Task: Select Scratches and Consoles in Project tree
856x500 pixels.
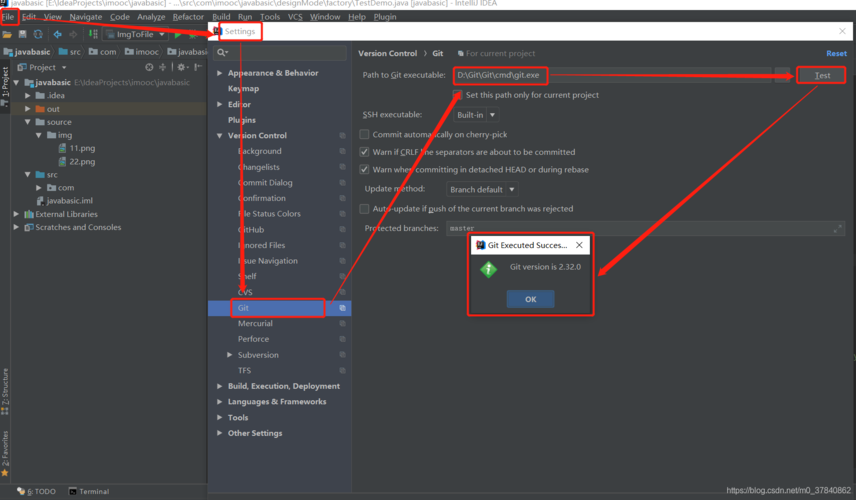Action: [78, 227]
